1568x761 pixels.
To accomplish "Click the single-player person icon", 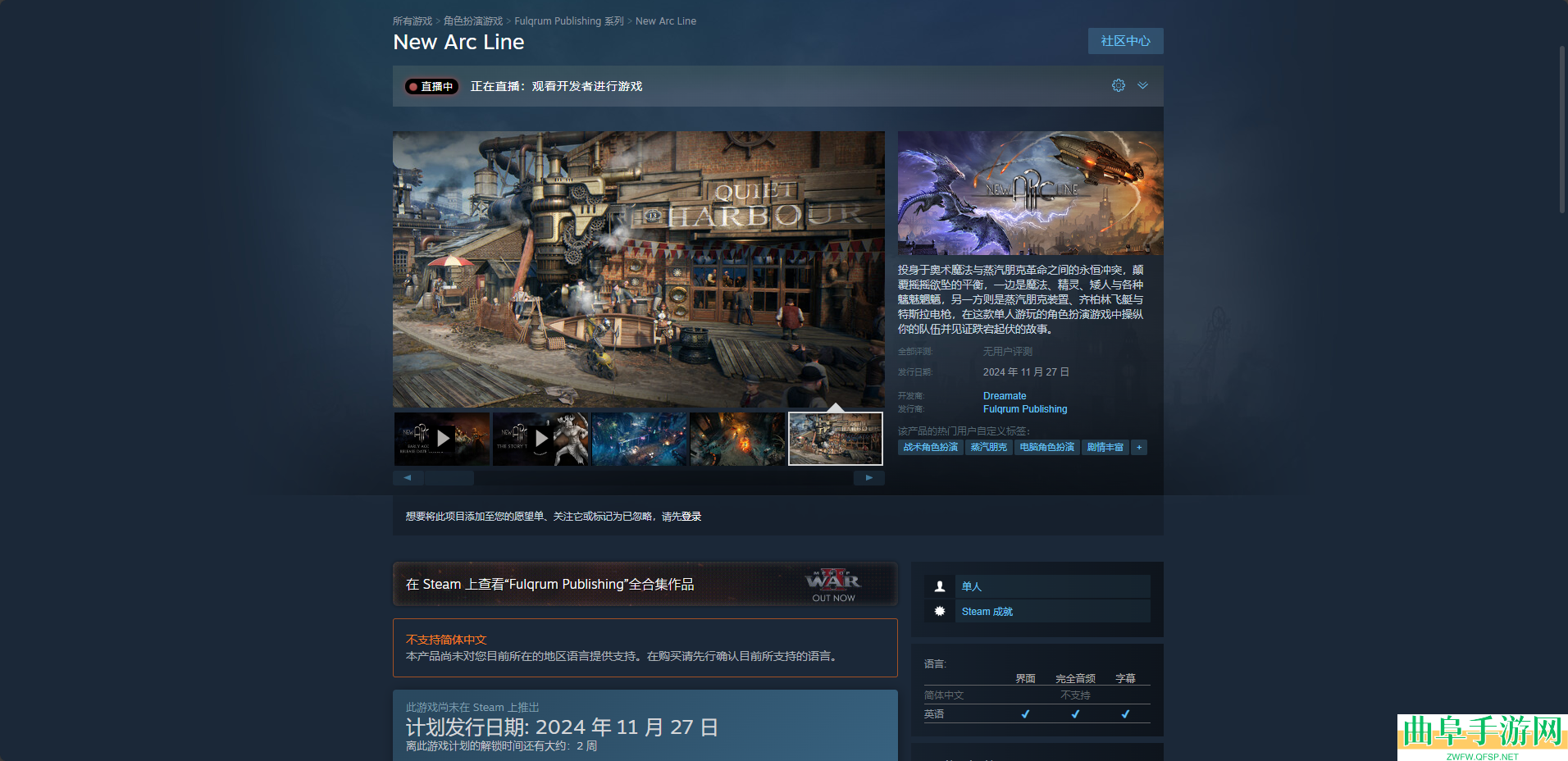I will [x=940, y=586].
